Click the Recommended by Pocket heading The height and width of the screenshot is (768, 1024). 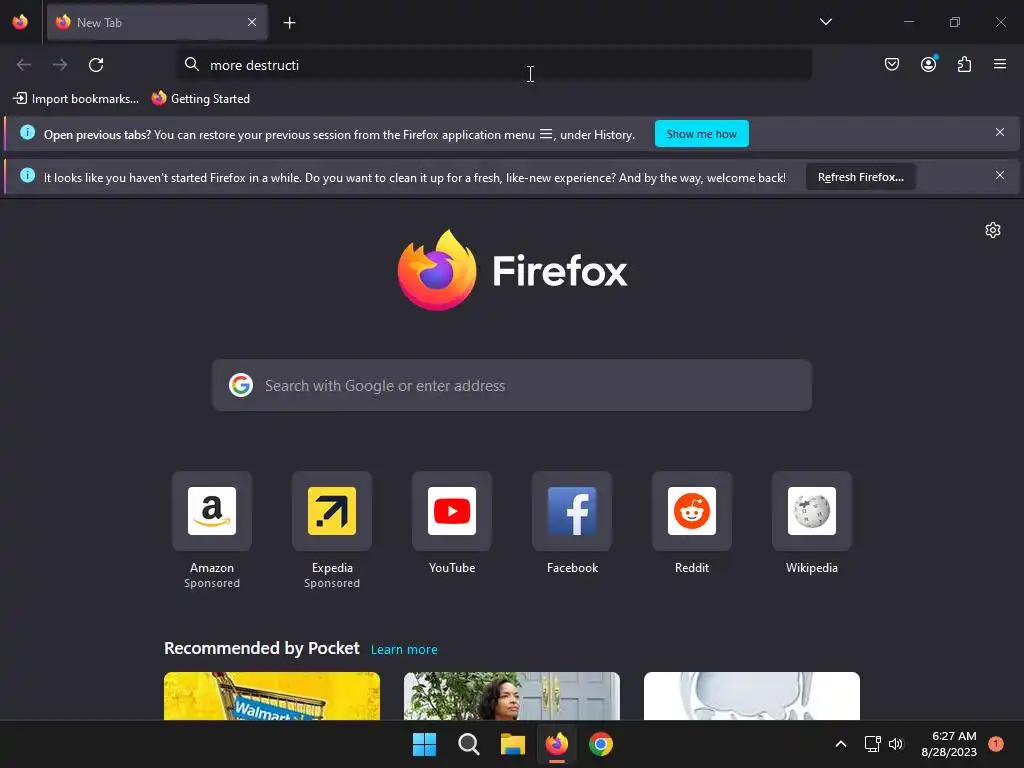point(262,648)
